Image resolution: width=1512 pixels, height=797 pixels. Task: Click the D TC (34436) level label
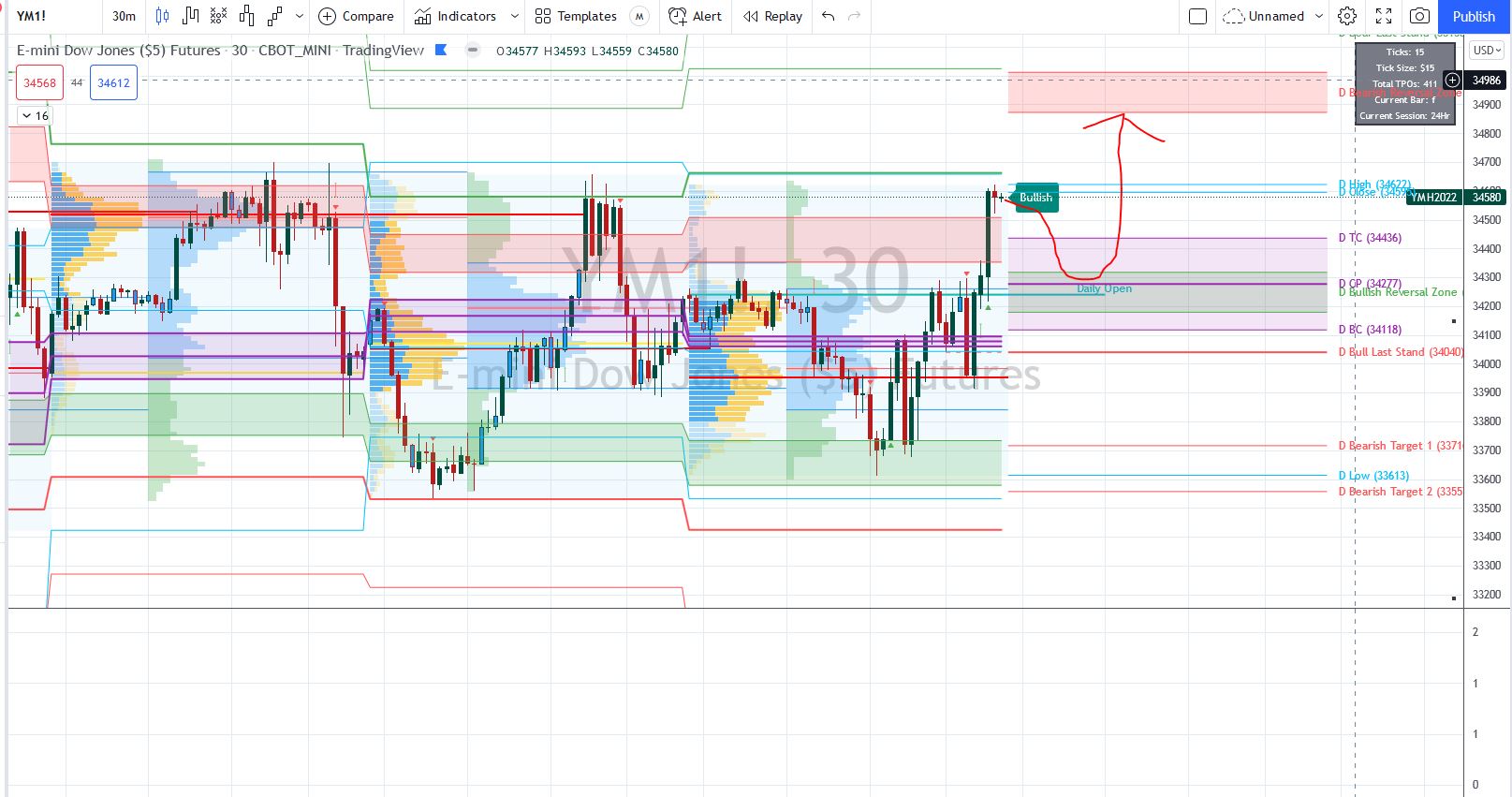pos(1370,238)
